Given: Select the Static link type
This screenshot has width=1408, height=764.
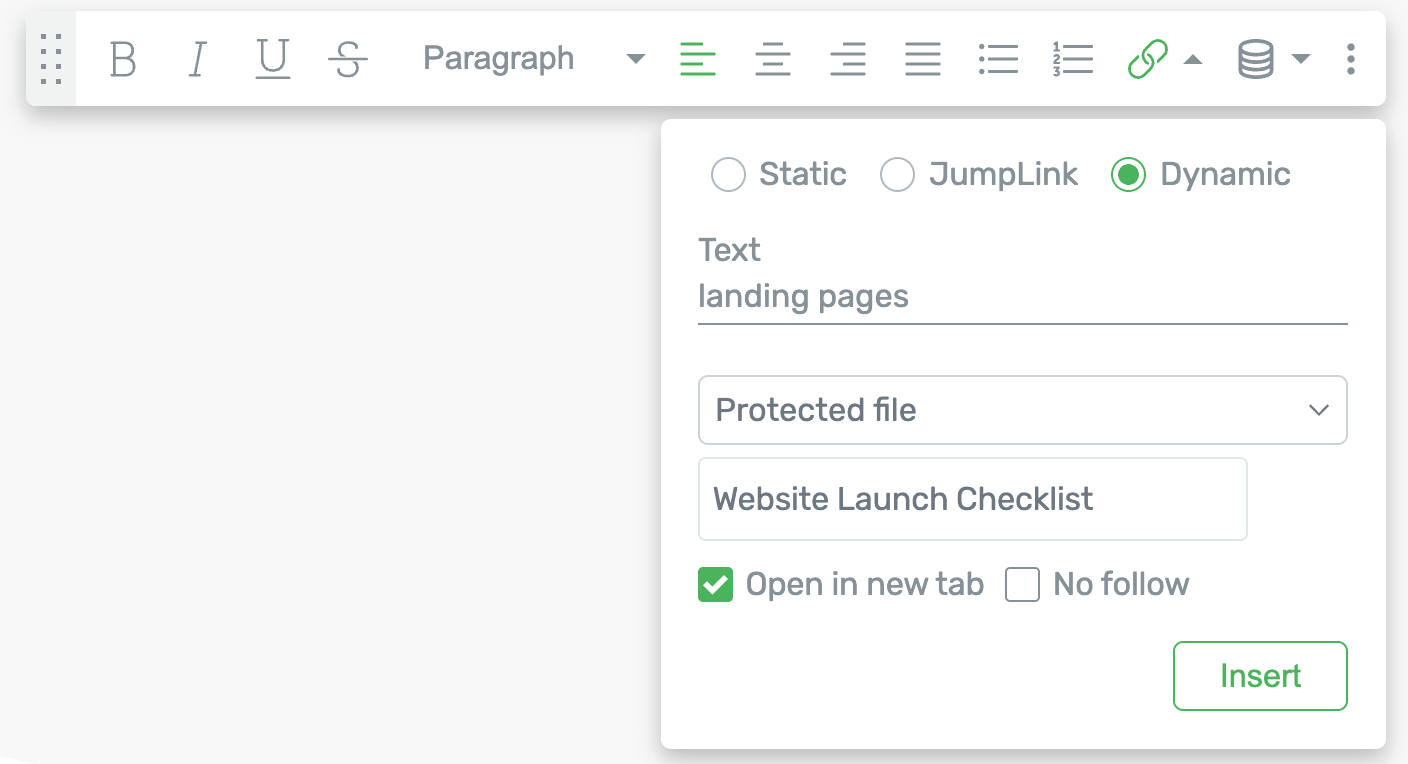Looking at the screenshot, I should (728, 174).
